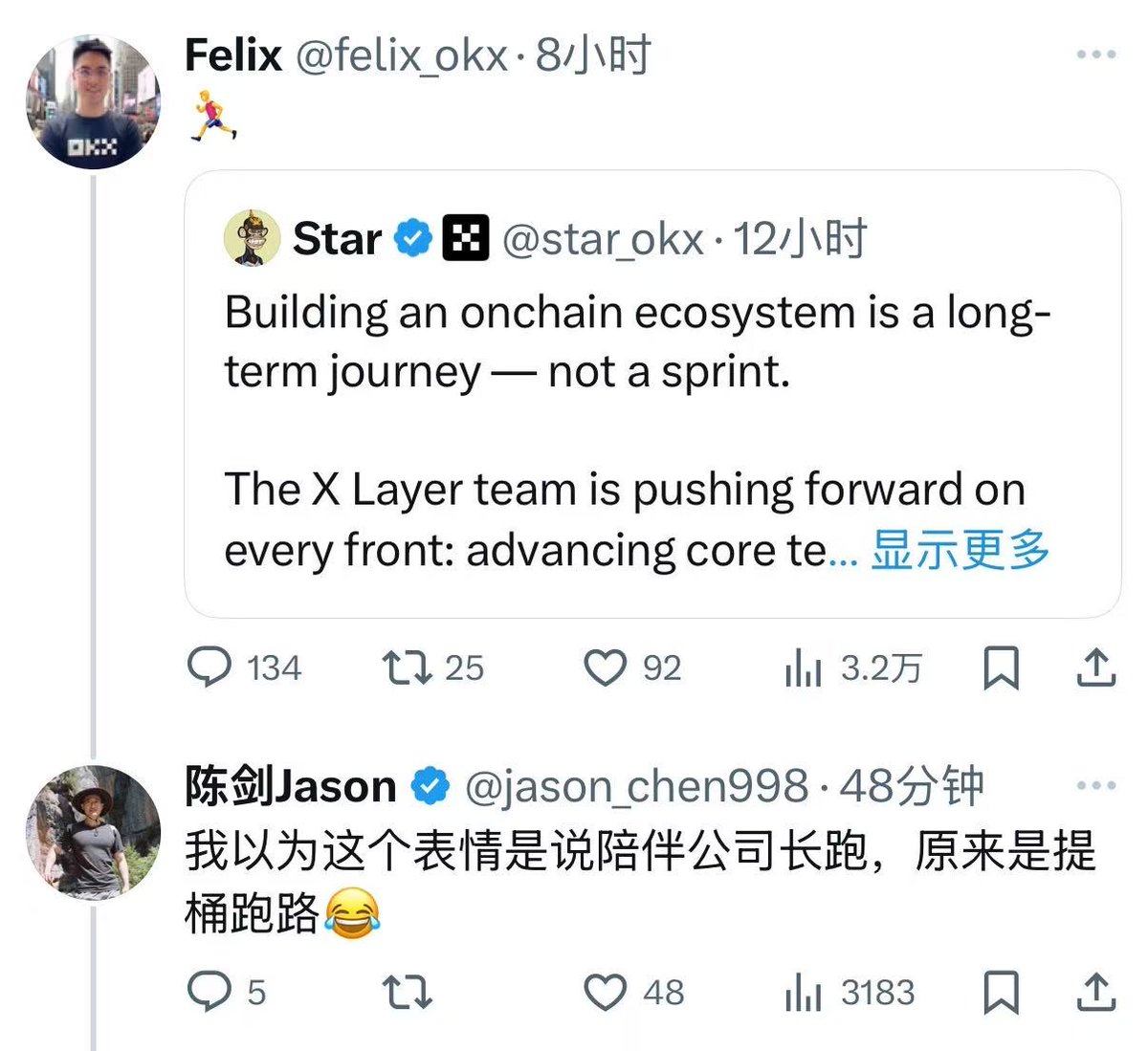Open more options for 陈剑Jason's reply
The width and height of the screenshot is (1148, 1051).
1096,785
